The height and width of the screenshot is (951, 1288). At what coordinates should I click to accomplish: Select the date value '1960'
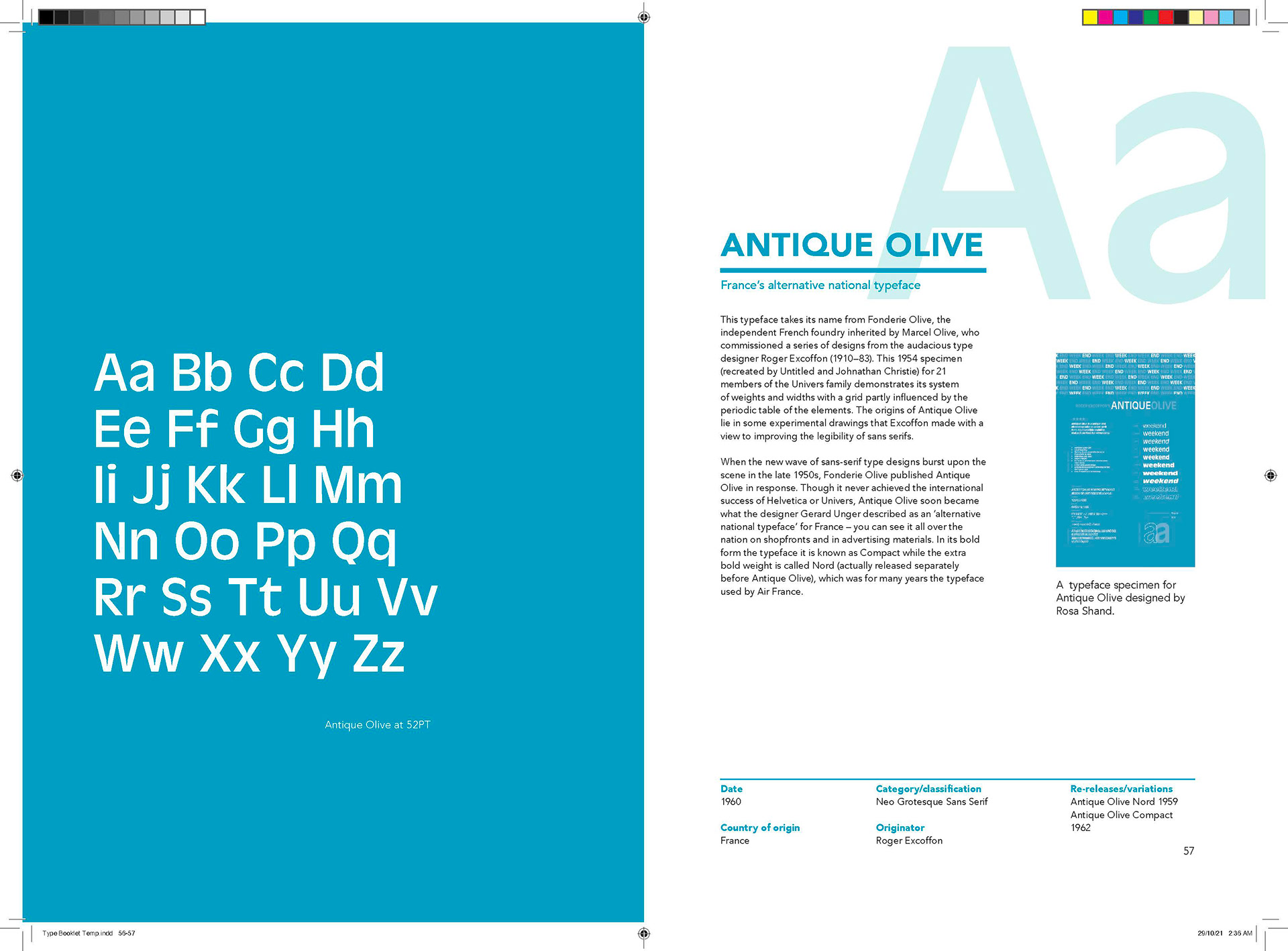(731, 801)
